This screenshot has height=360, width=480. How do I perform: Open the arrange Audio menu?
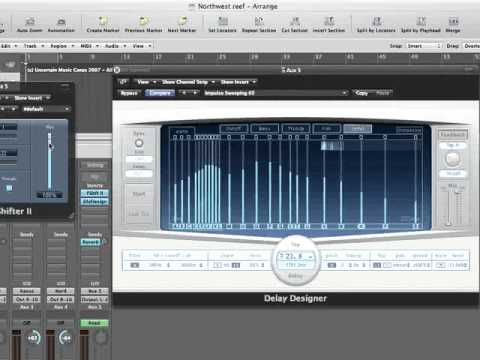tap(115, 46)
